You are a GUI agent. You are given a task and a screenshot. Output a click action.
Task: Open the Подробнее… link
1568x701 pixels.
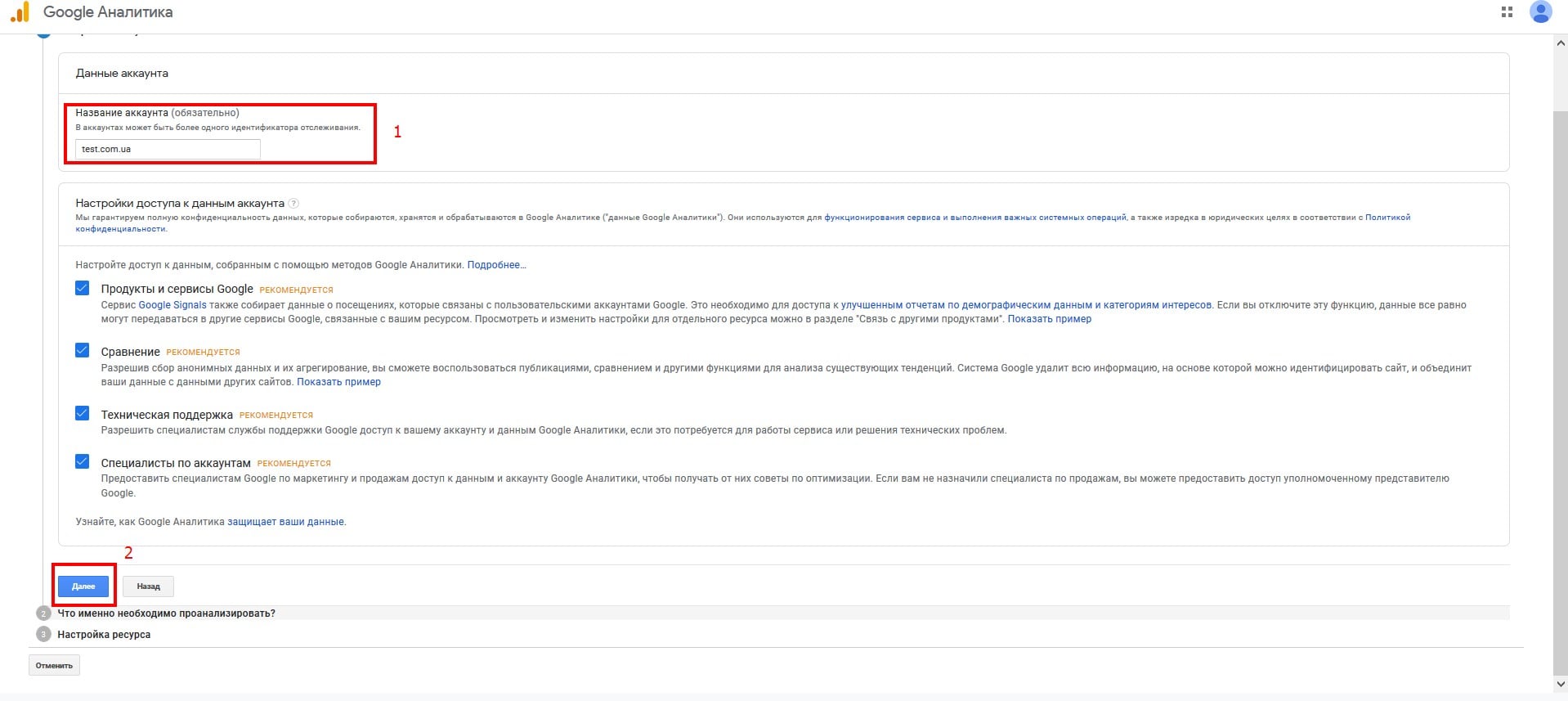point(496,265)
